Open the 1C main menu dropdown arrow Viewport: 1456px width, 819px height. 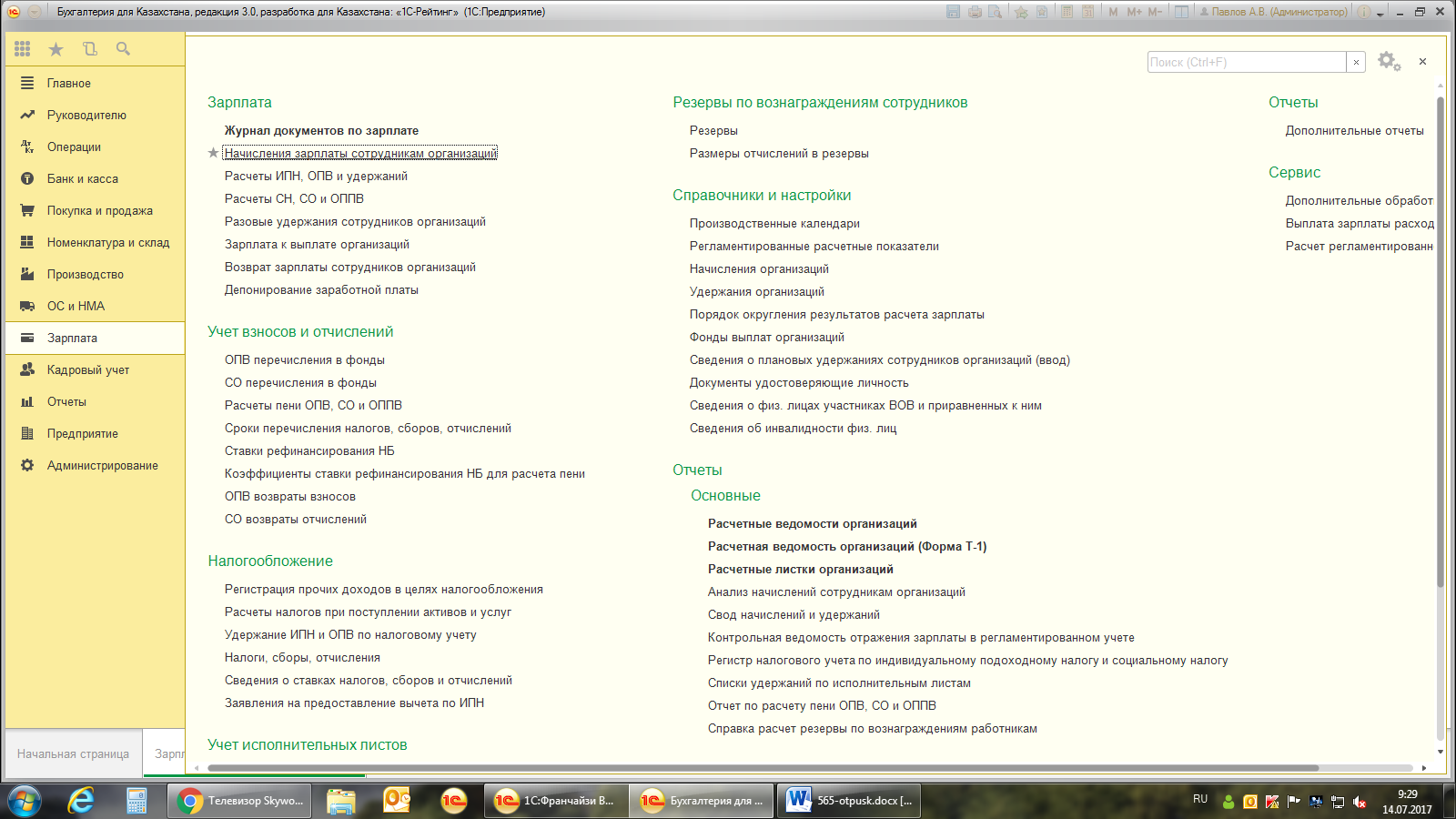(x=34, y=12)
